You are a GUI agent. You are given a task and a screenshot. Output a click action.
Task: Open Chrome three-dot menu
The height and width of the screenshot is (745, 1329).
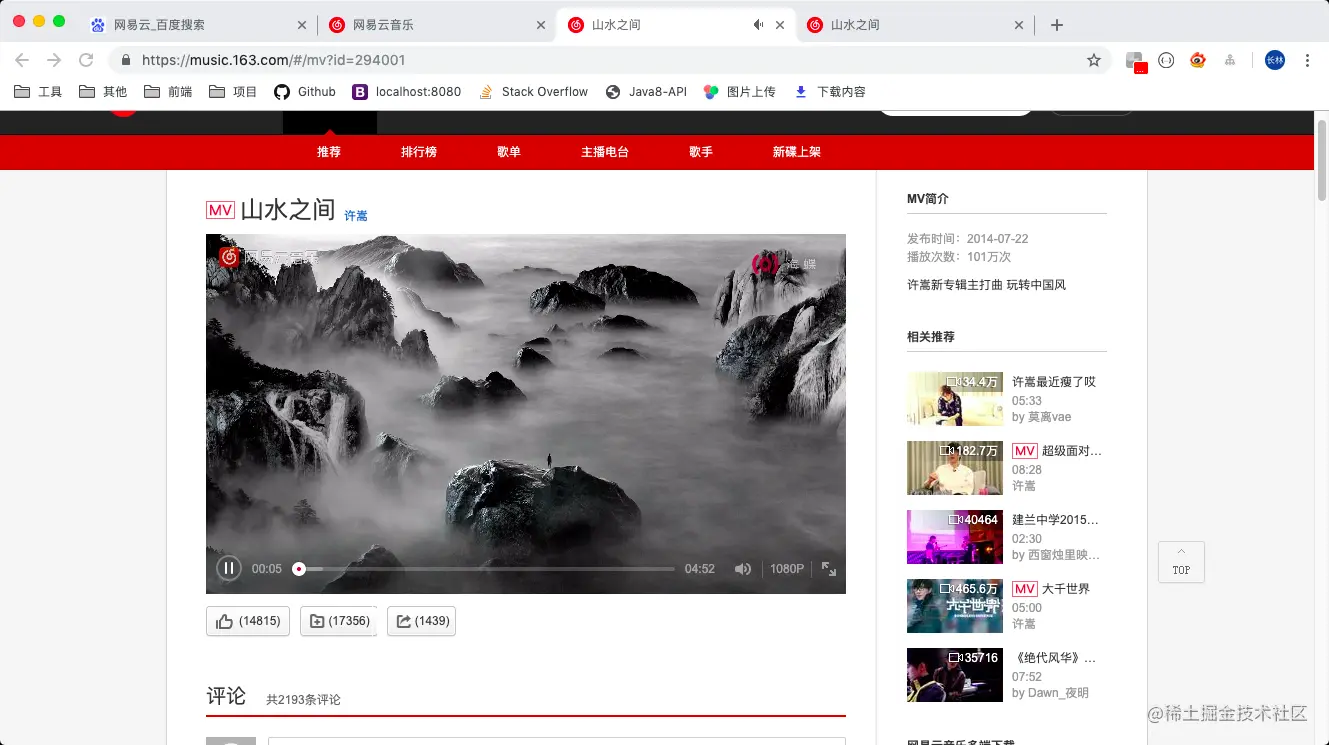(1307, 60)
